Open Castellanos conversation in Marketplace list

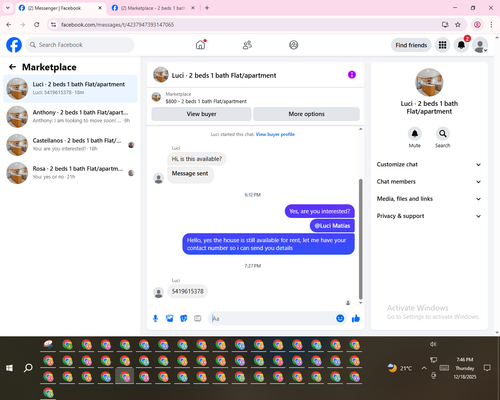tap(70, 145)
